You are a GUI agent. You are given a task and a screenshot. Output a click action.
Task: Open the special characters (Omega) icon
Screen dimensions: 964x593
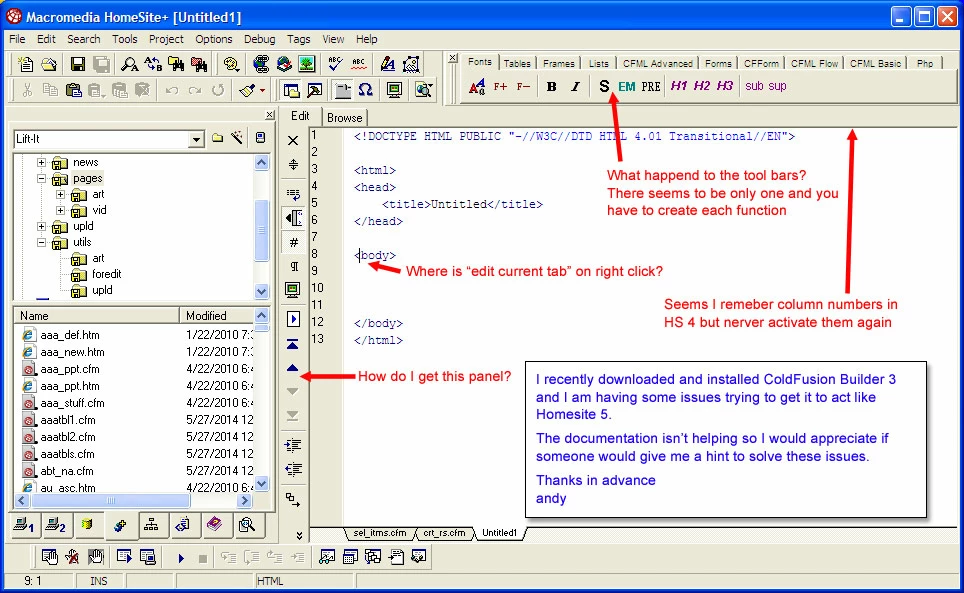(366, 90)
